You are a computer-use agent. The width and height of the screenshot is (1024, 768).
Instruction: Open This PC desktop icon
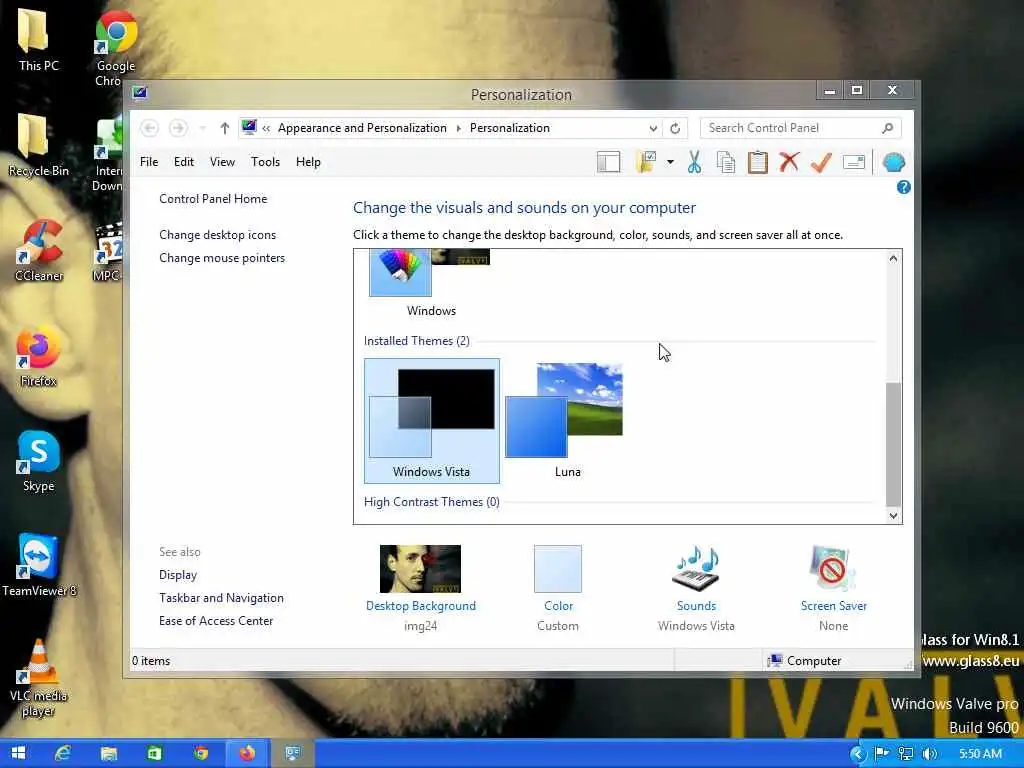point(38,40)
